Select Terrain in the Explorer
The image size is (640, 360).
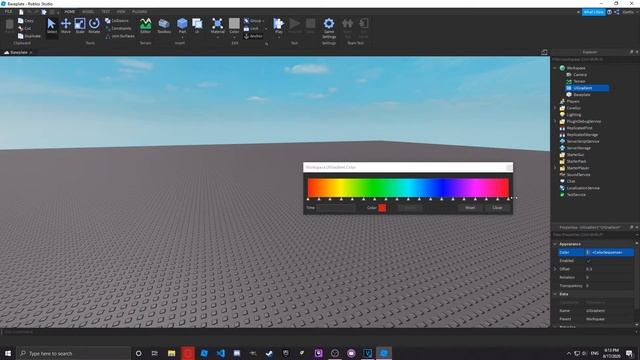(576, 81)
